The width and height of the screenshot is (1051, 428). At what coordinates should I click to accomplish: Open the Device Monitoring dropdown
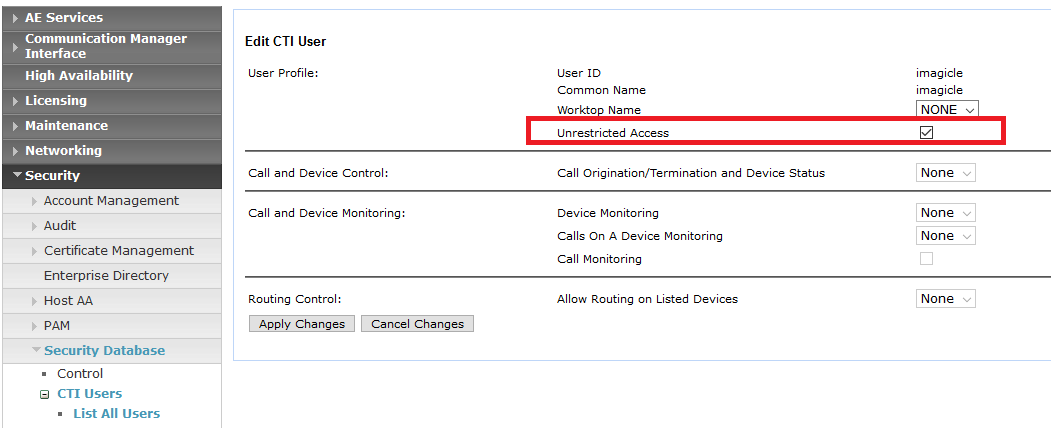(945, 213)
